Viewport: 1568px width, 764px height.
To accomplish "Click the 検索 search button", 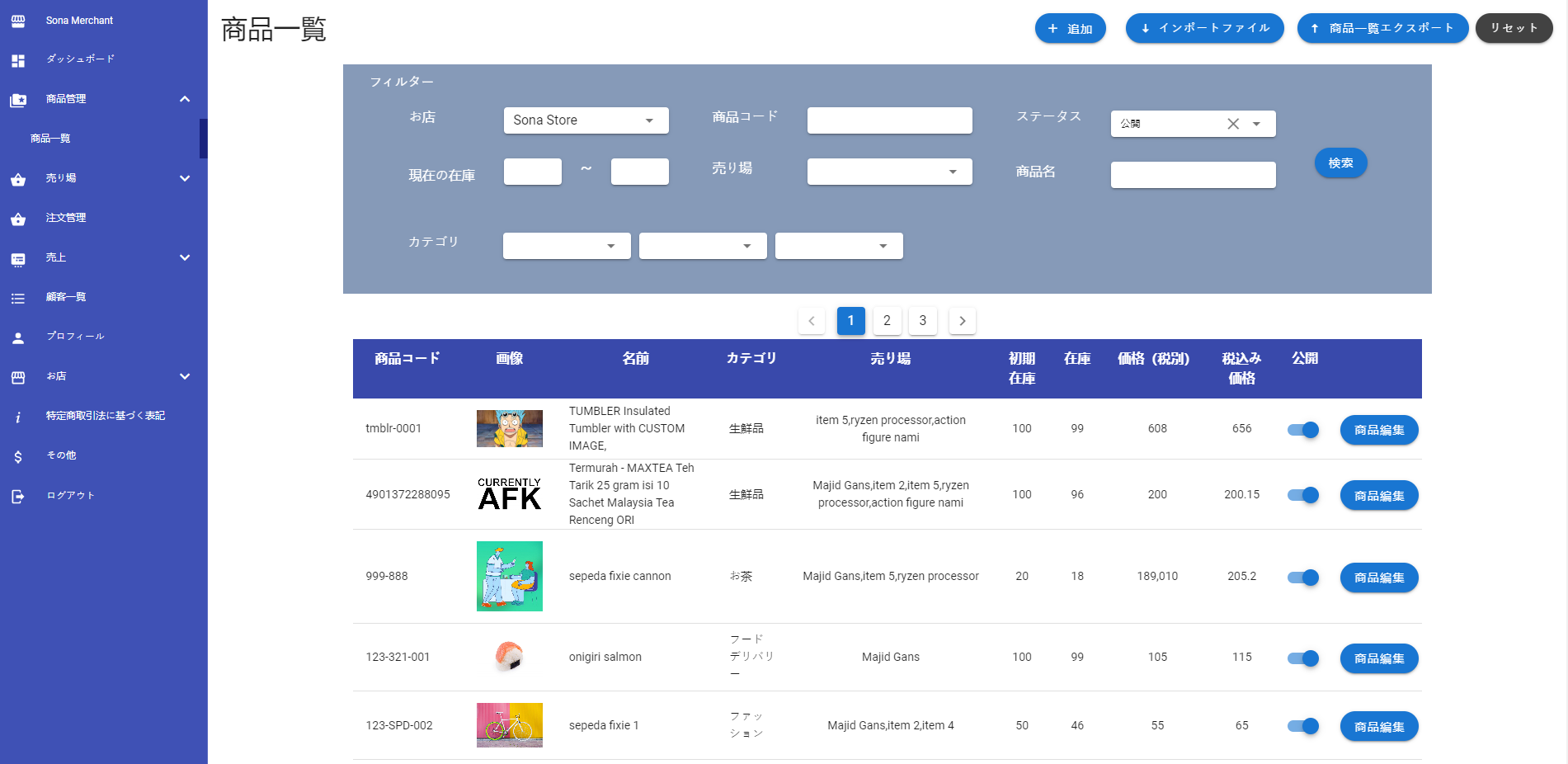I will click(x=1340, y=163).
